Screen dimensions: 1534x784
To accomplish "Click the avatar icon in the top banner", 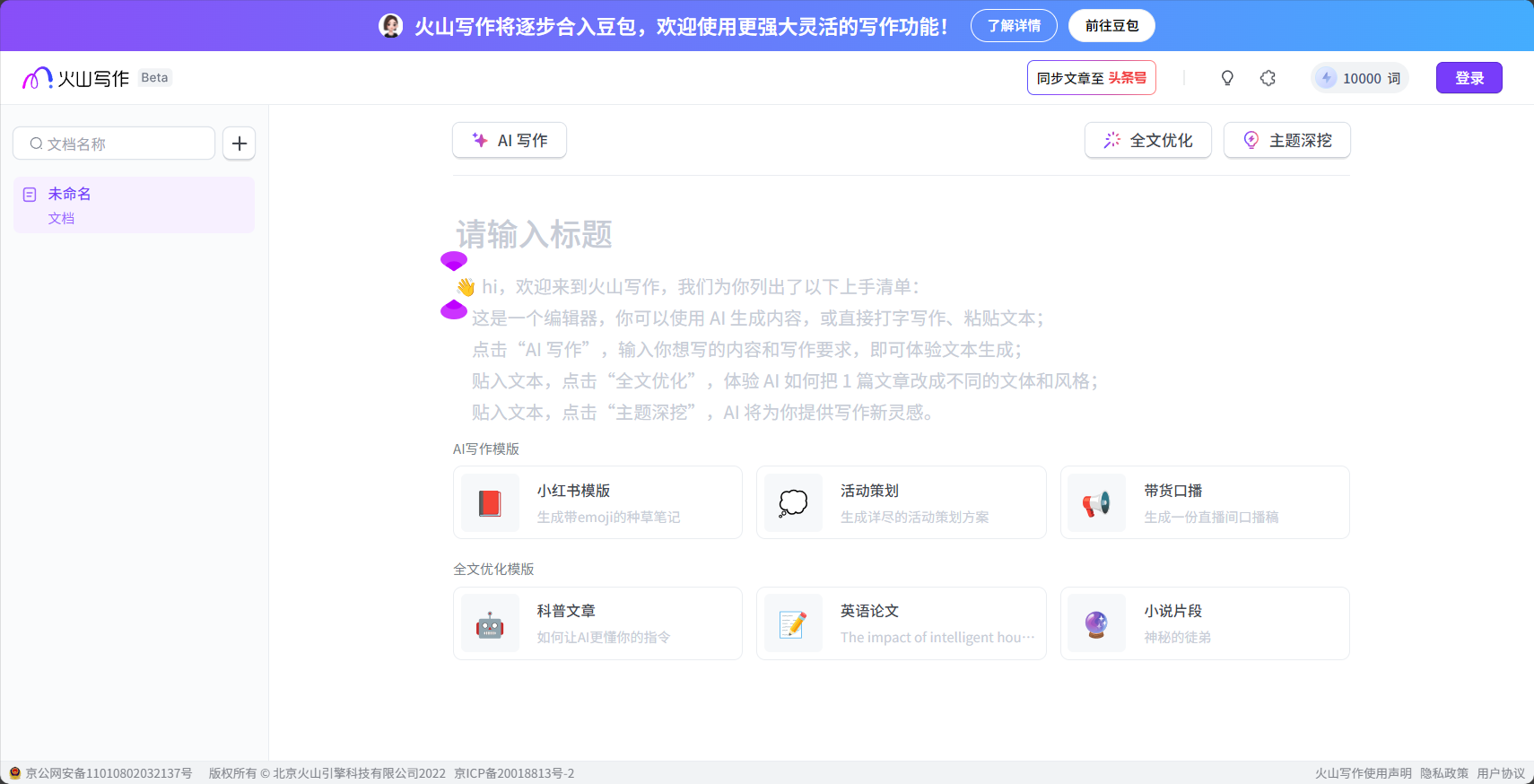I will [x=391, y=25].
